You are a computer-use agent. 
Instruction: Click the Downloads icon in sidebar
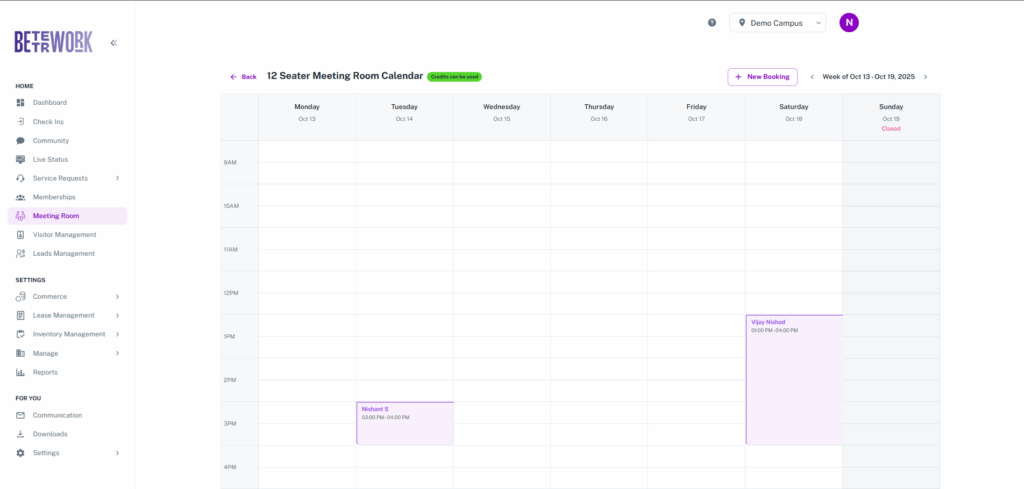pyautogui.click(x=21, y=434)
